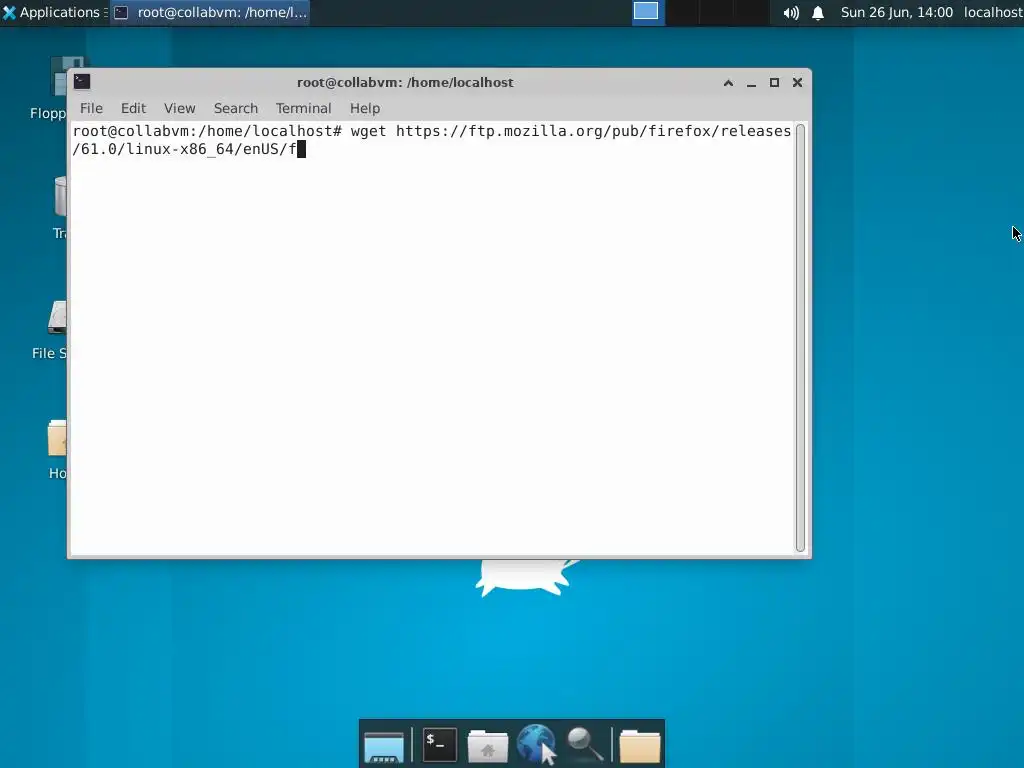1024x768 pixels.
Task: Open the File menu in terminal
Action: click(x=91, y=108)
